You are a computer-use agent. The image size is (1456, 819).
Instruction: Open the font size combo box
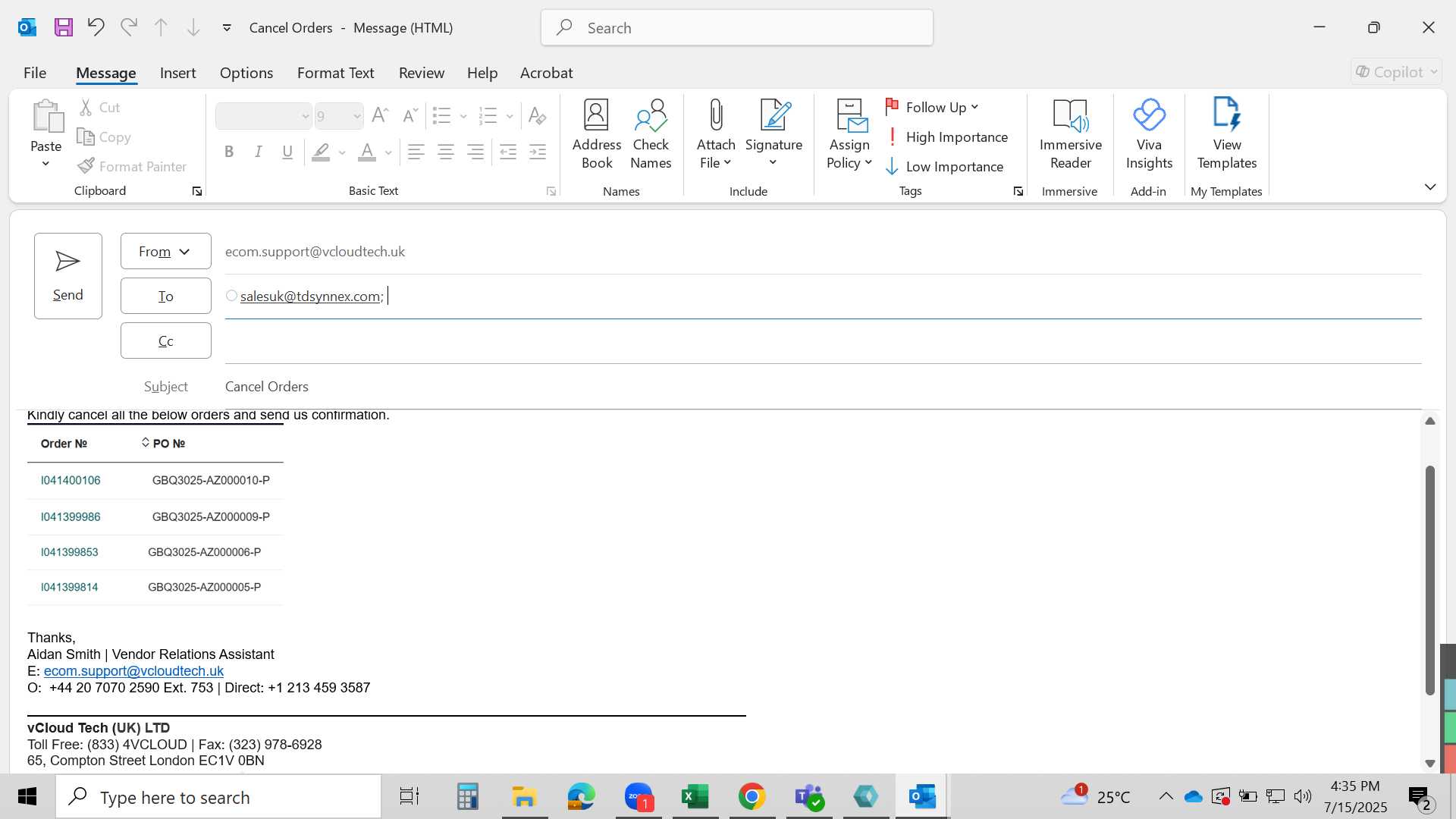click(339, 116)
